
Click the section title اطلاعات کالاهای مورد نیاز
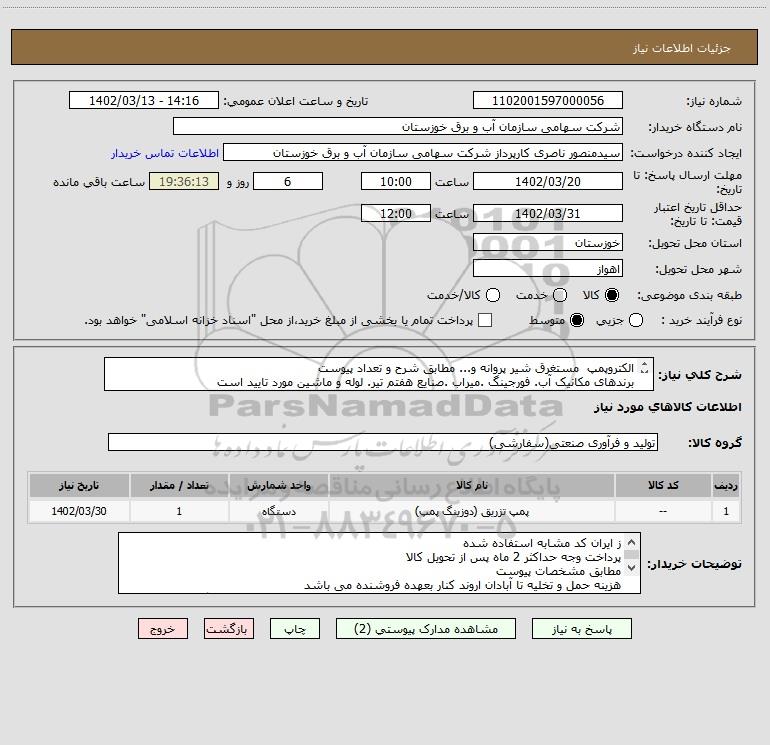coord(668,407)
